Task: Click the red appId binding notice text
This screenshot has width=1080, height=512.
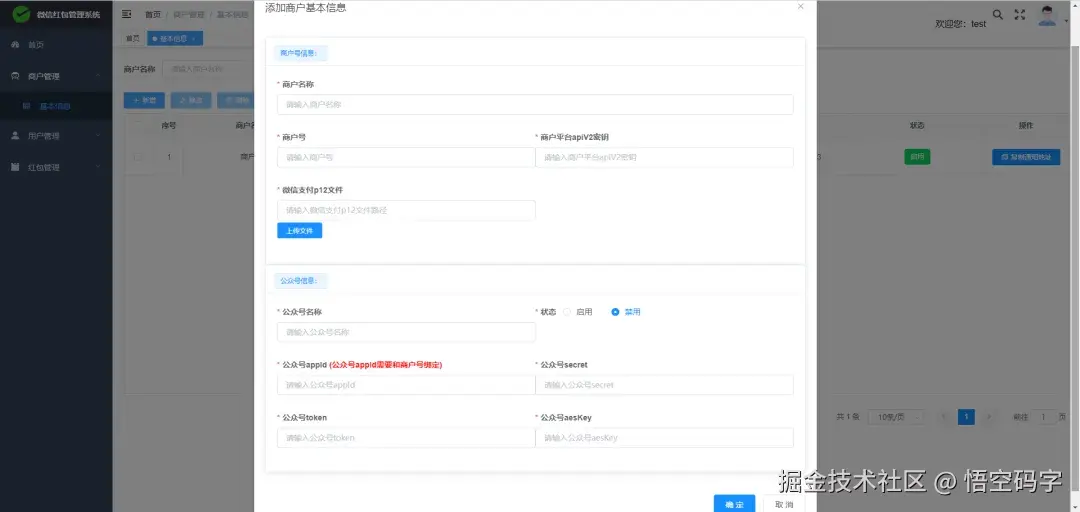Action: (x=386, y=365)
